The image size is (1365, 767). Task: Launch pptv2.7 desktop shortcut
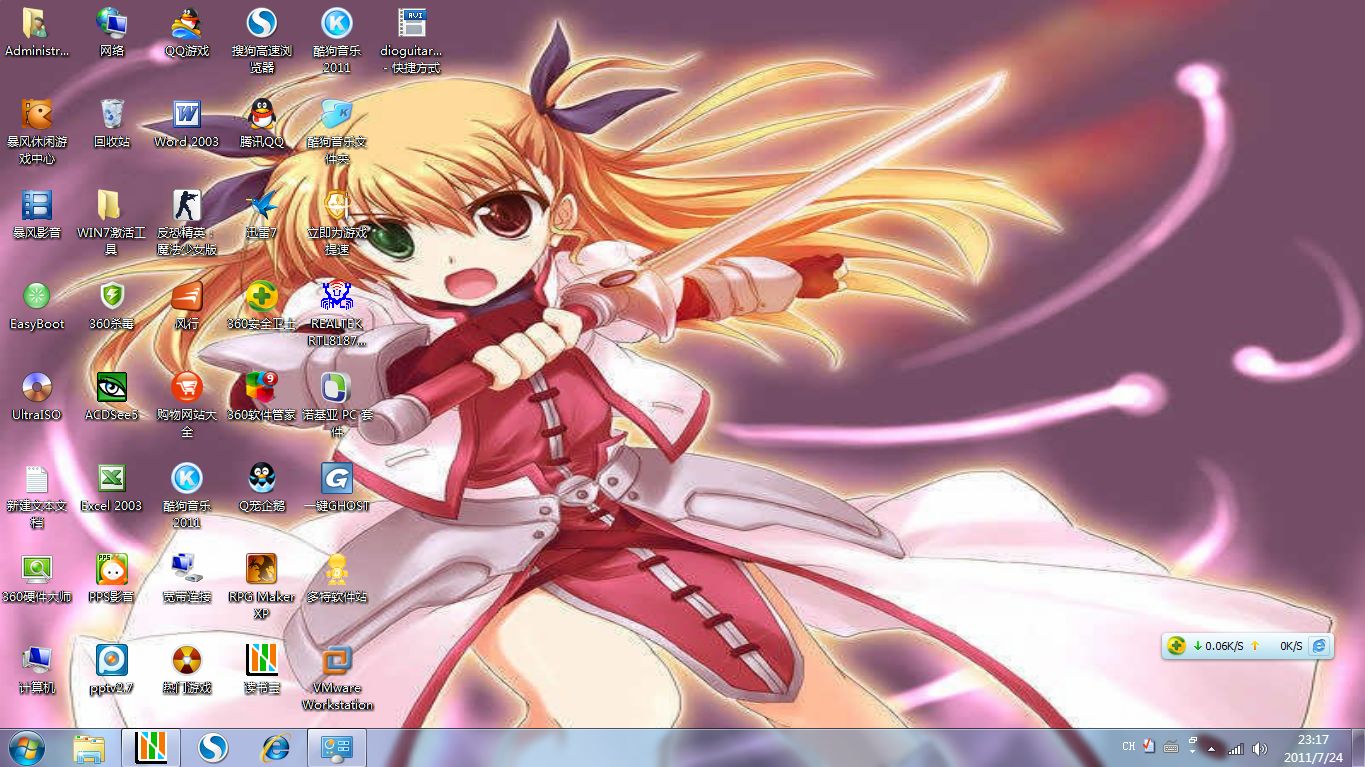112,669
